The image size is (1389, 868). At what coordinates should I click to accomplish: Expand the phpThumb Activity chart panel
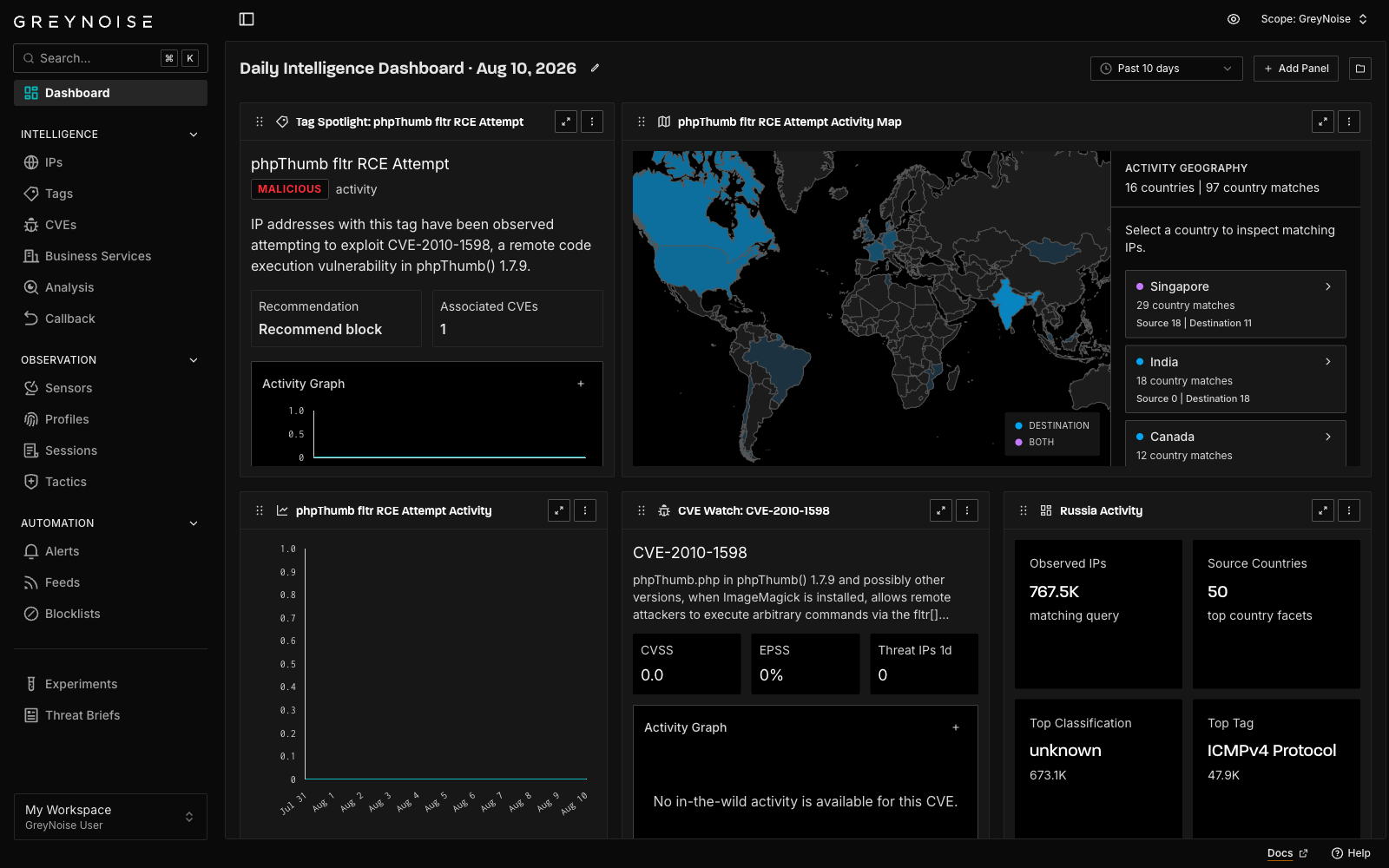point(559,511)
